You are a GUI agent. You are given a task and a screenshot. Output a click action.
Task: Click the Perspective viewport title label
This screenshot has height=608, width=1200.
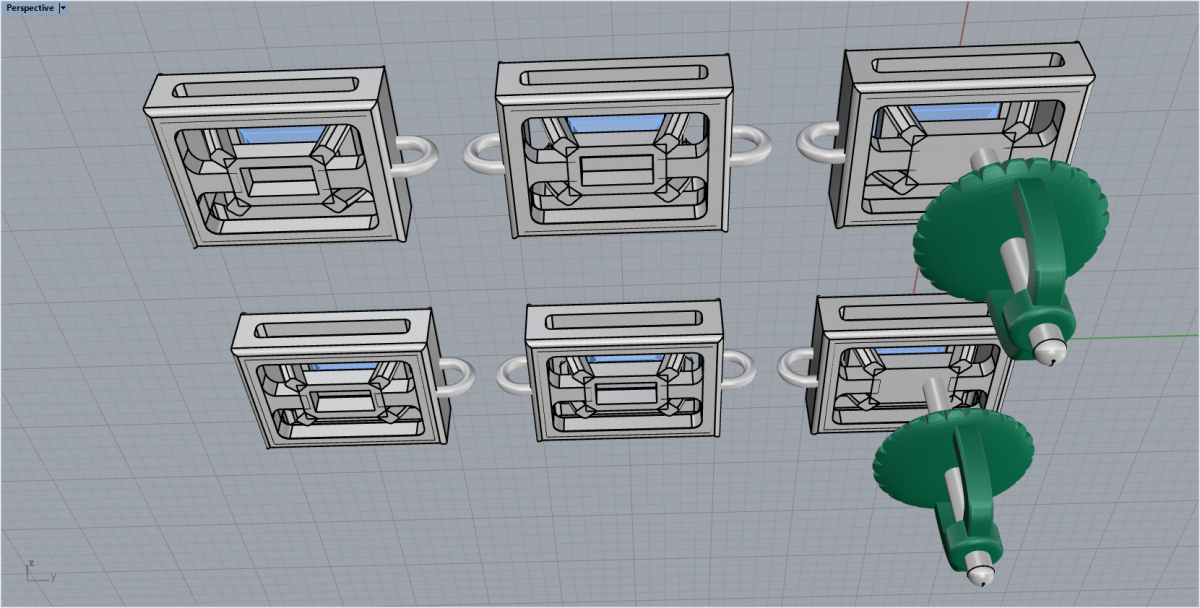(x=30, y=7)
